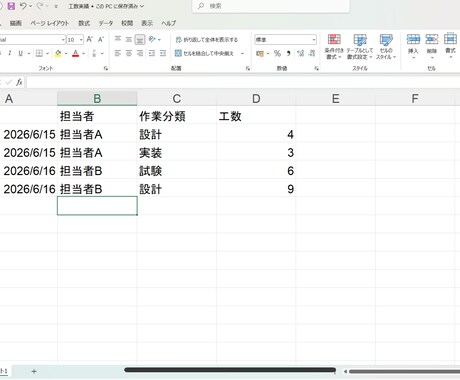Increase the font size
460x380 pixels.
tap(89, 39)
